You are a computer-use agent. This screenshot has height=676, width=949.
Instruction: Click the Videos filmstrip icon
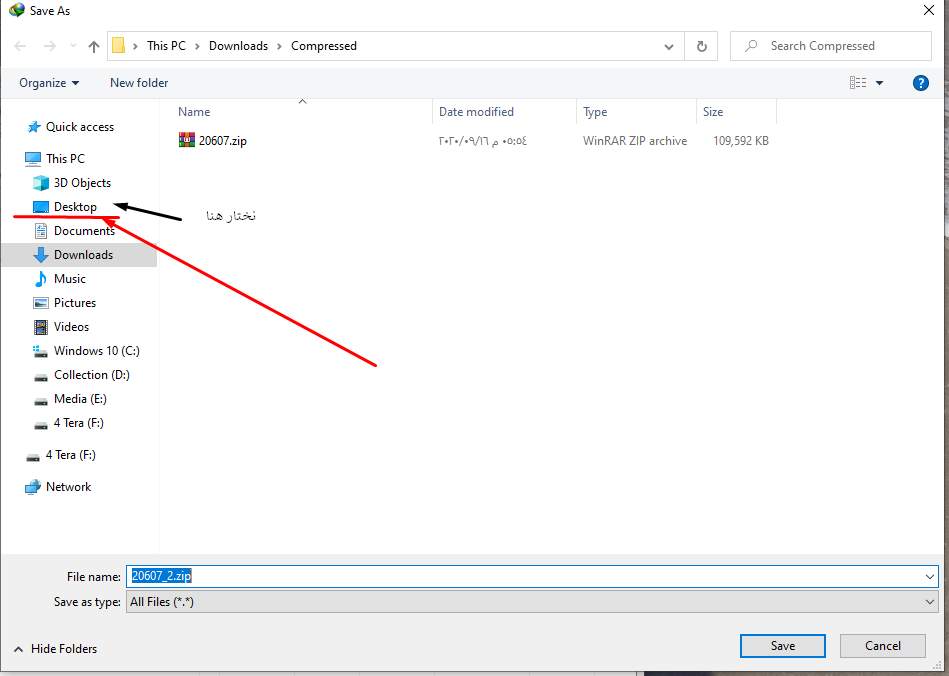(41, 327)
